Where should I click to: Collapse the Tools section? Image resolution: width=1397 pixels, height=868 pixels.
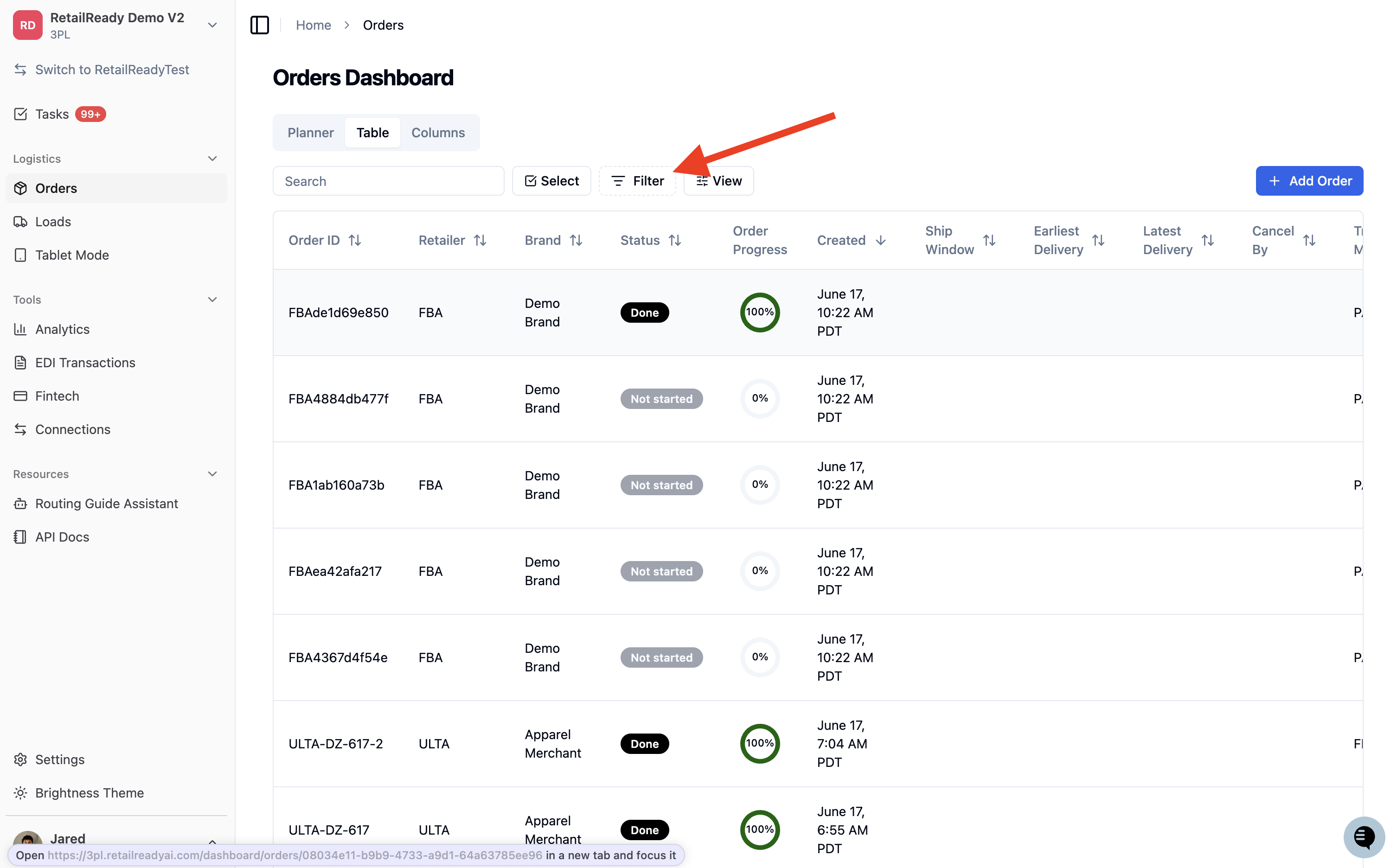tap(212, 300)
